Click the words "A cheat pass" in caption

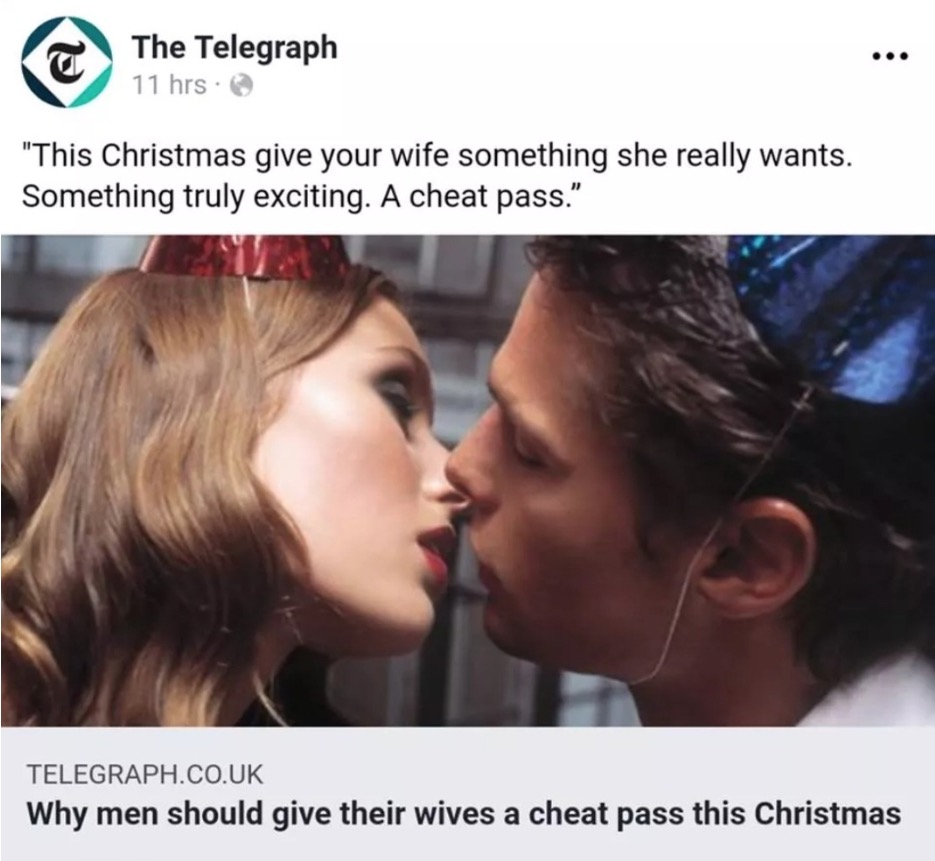click(x=475, y=197)
